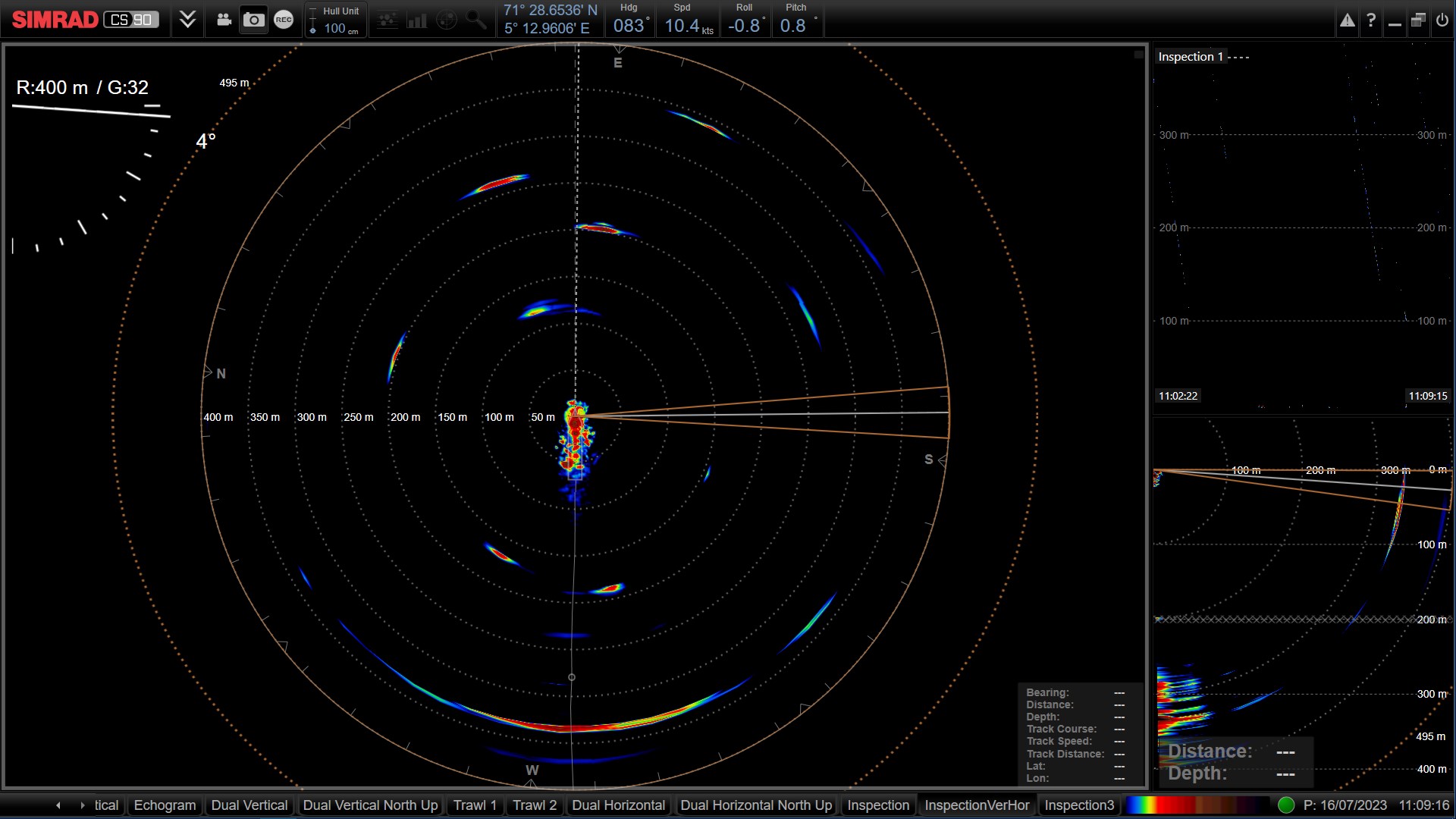Screen dimensions: 1456x819
Task: Click the magnifier zoom icon in toolbar
Action: coord(476,20)
